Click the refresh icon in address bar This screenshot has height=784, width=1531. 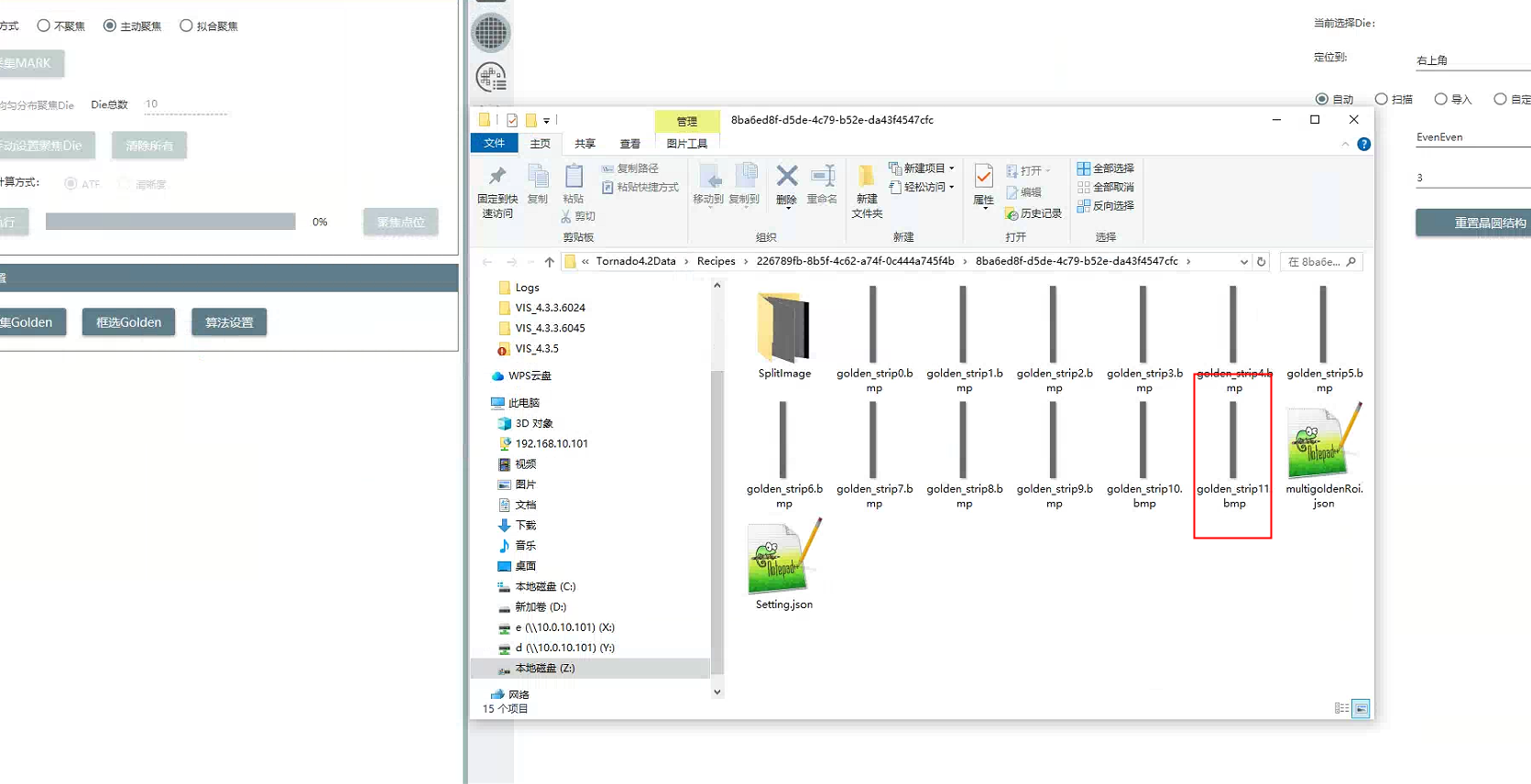[x=1261, y=262]
